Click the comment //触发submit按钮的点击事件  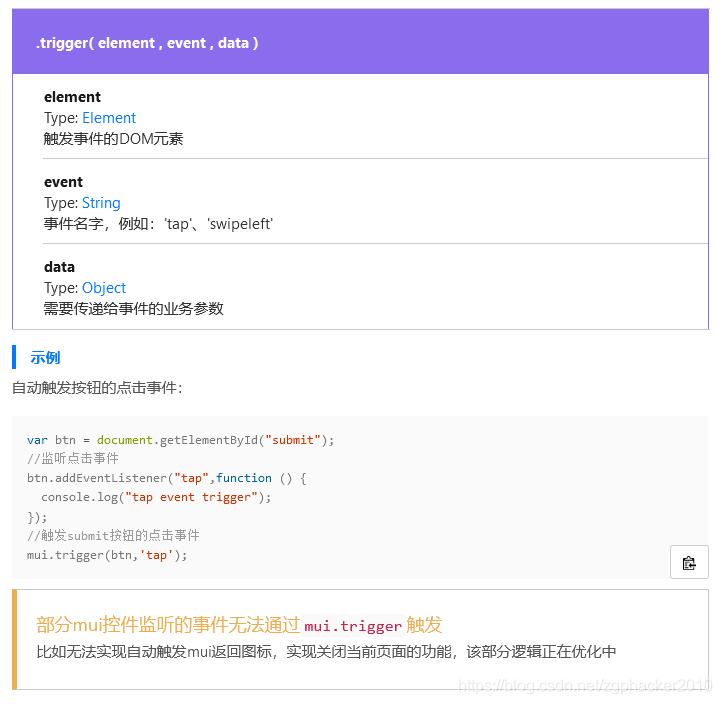[x=113, y=535]
